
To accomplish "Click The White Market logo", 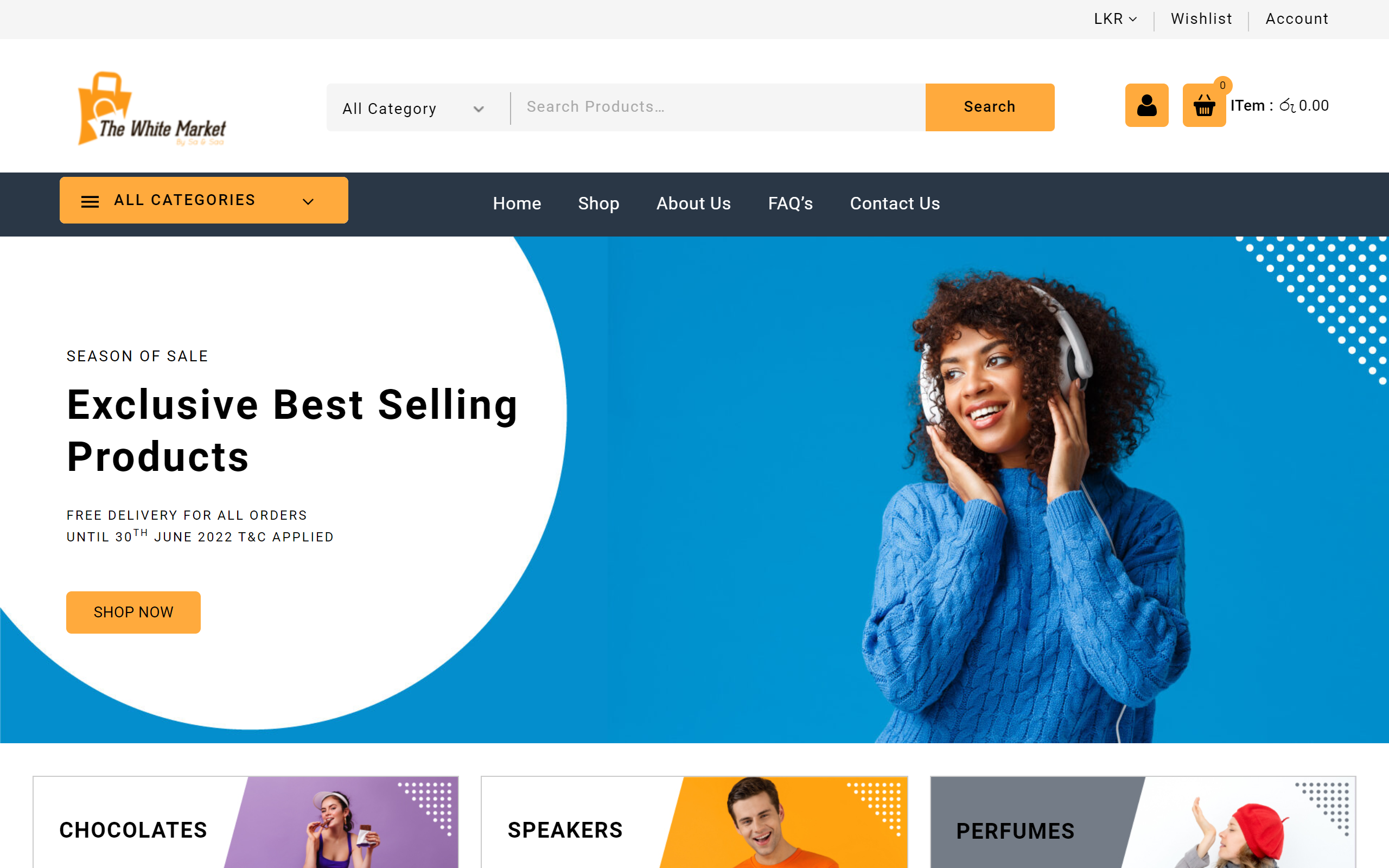I will [151, 108].
